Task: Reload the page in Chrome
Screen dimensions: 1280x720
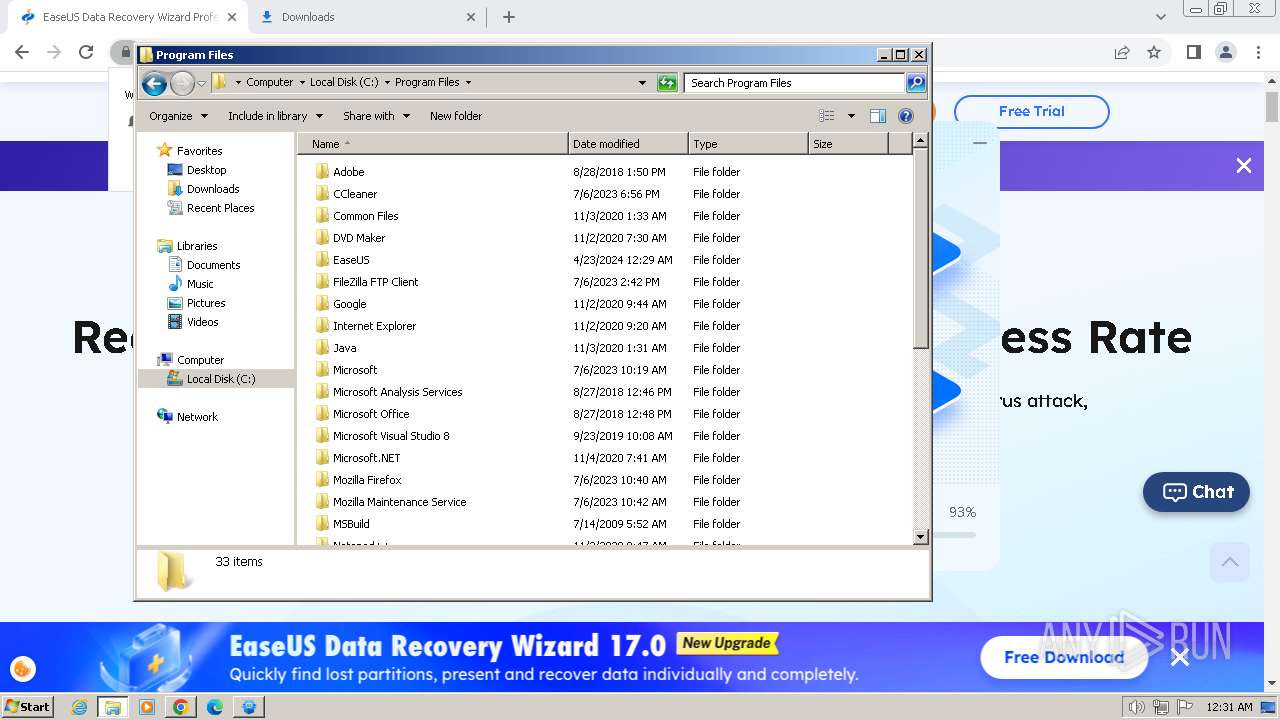Action: click(x=86, y=52)
